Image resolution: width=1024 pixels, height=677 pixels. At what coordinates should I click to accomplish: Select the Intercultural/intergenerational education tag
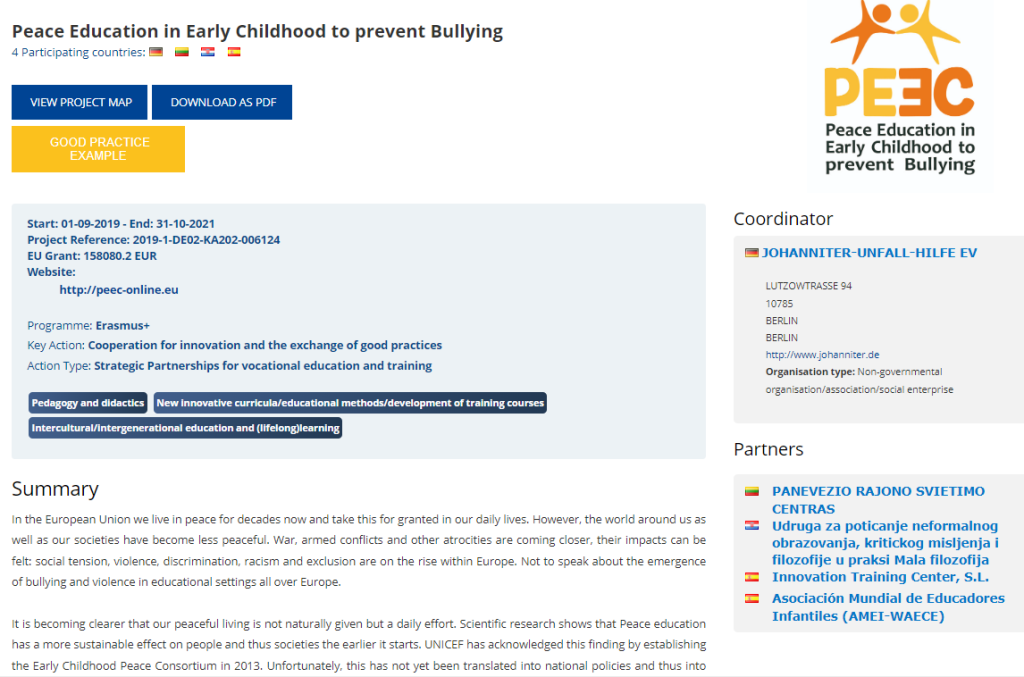click(186, 428)
